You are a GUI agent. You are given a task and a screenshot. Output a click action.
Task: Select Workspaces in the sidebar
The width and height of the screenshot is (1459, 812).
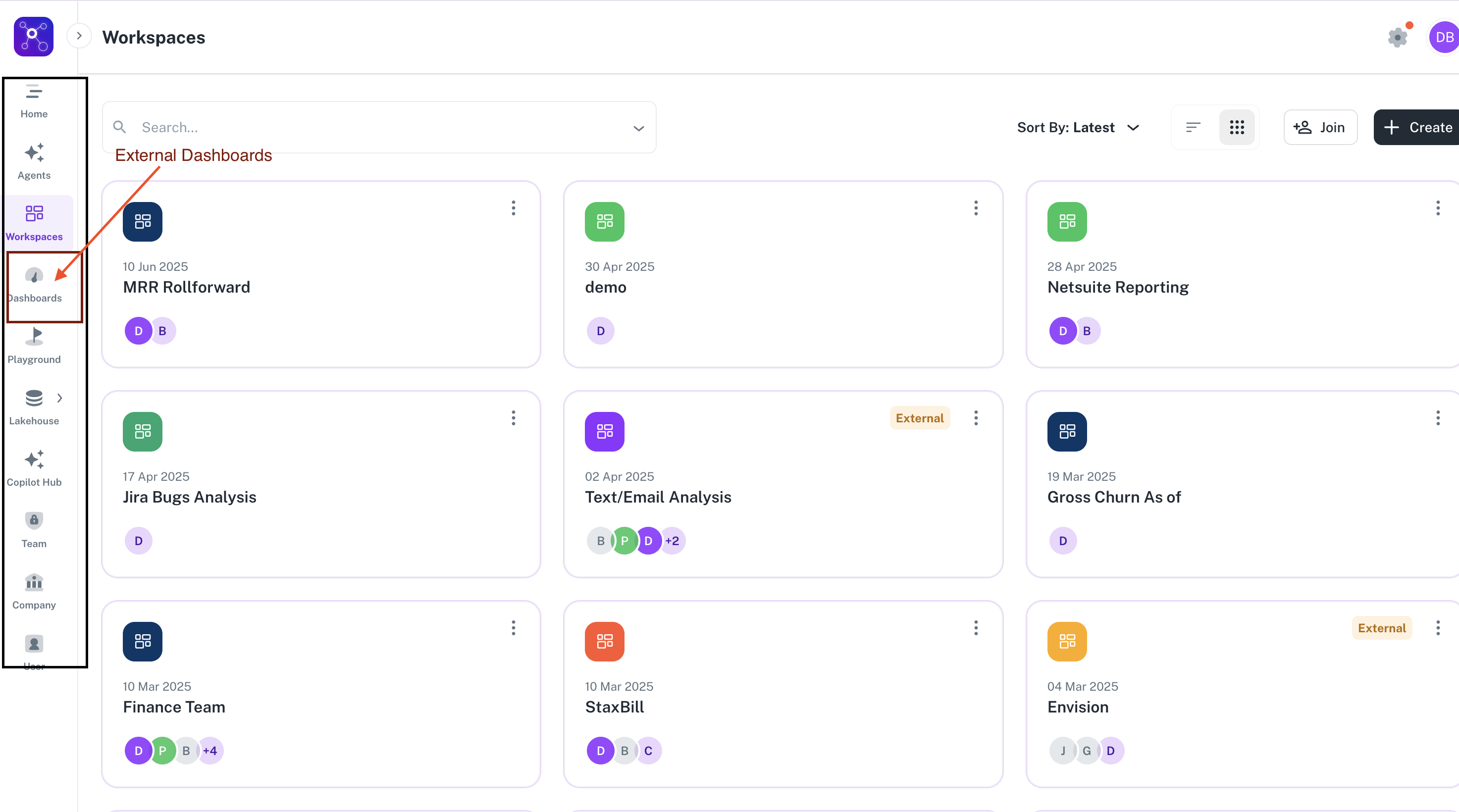[34, 223]
